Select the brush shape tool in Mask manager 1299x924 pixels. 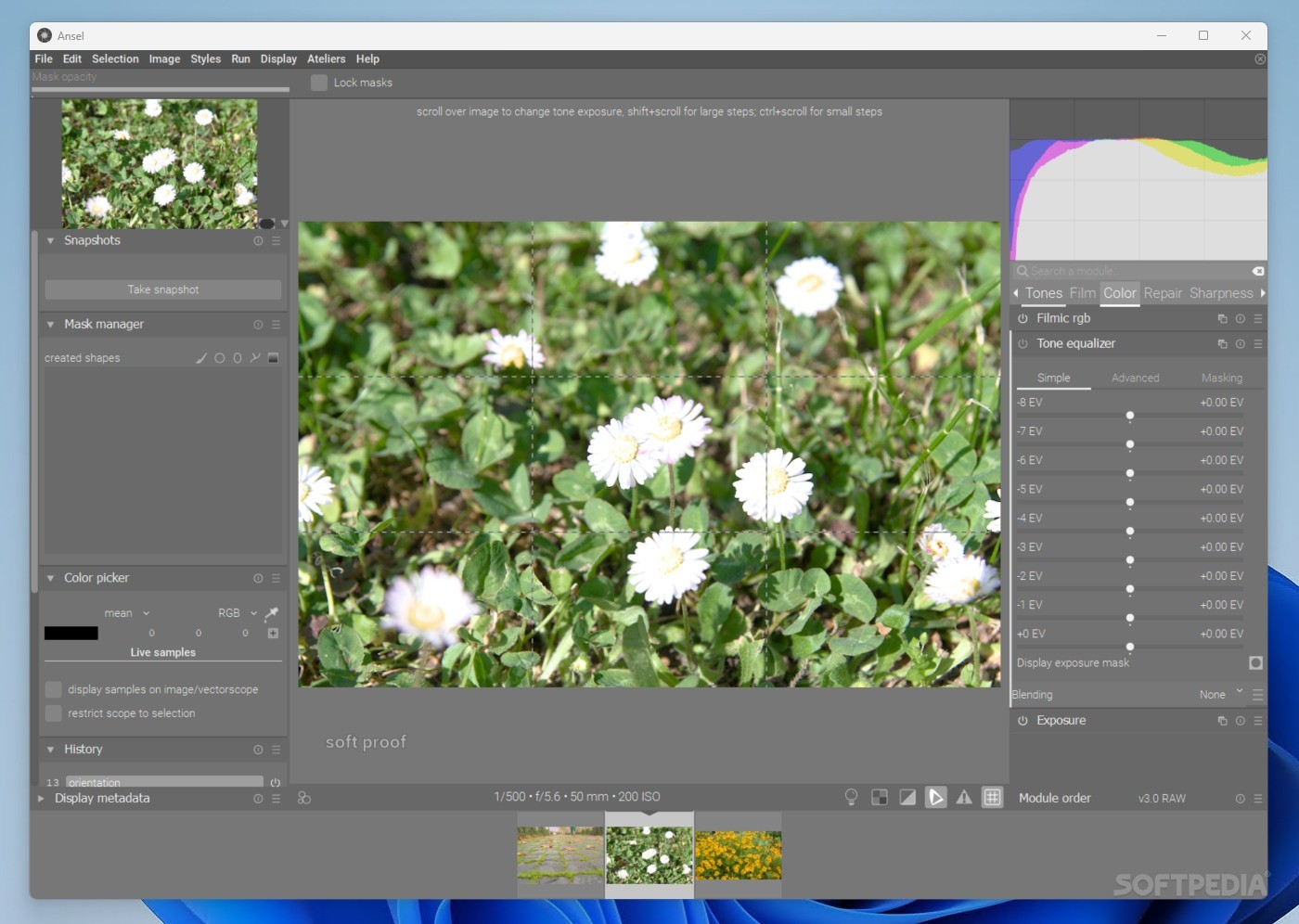[201, 358]
